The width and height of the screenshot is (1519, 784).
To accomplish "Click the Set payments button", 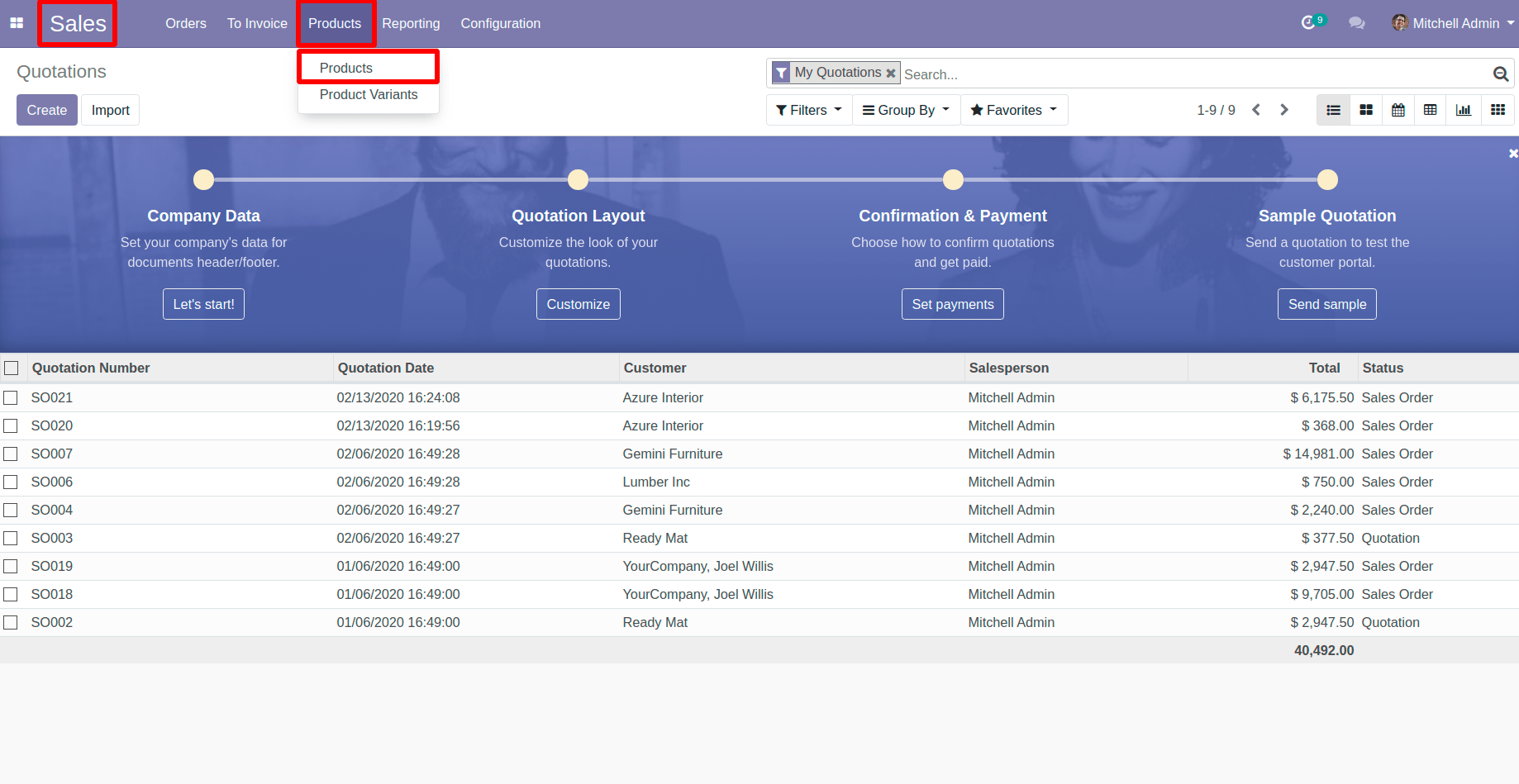I will click(953, 304).
